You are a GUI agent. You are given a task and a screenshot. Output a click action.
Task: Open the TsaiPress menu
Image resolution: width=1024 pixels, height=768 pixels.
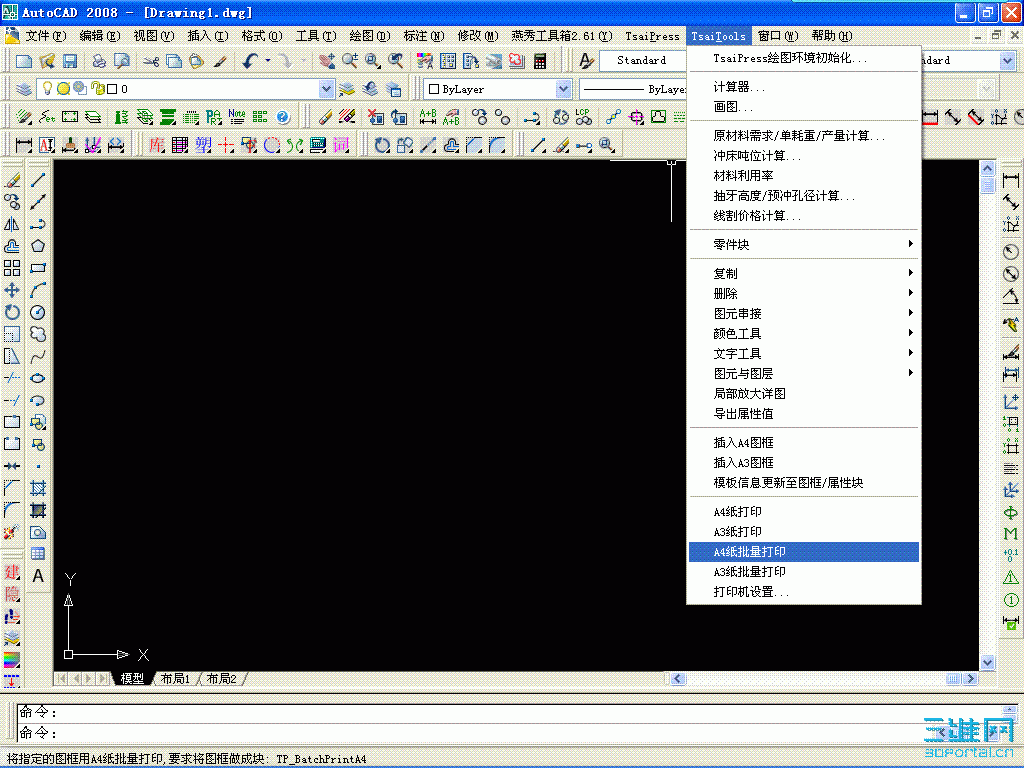pos(652,36)
